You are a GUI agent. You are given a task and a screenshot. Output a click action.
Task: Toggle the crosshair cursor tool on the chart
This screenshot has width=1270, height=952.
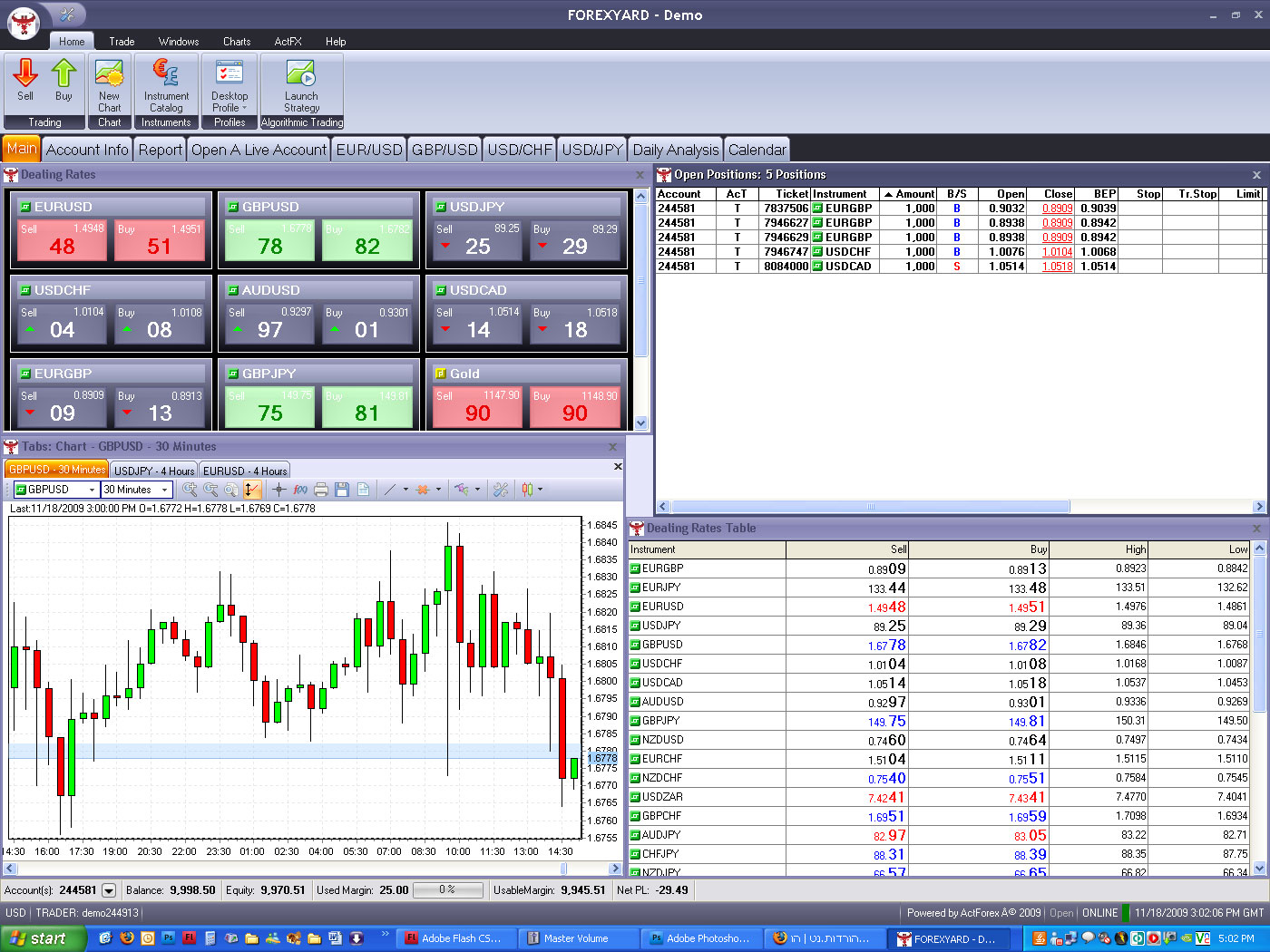278,489
